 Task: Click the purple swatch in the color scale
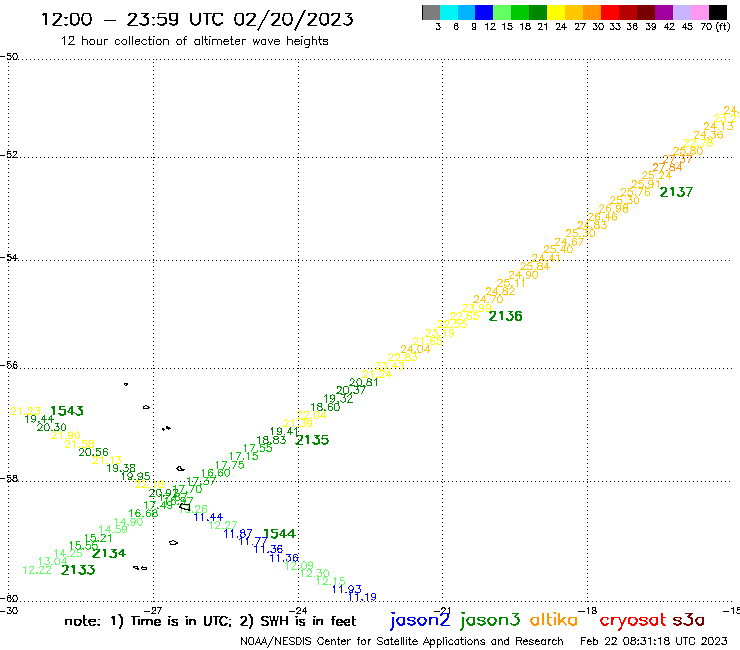click(664, 13)
